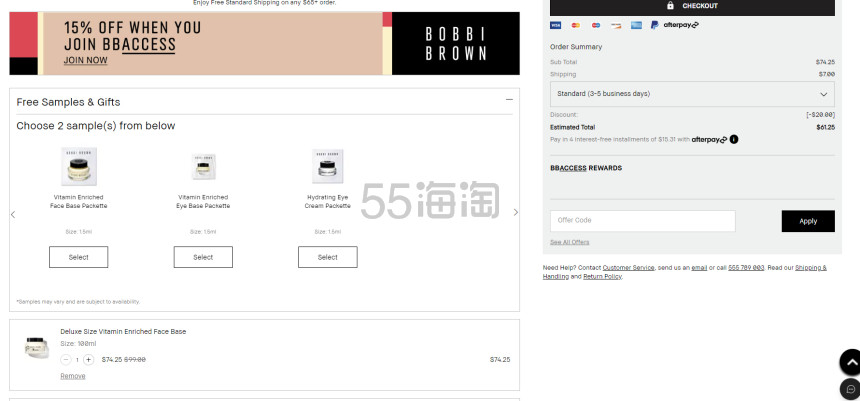Screen dimensions: 860x401
Task: Click Vitamin Enriched Face Base Packette thumbnail
Action: click(x=78, y=166)
